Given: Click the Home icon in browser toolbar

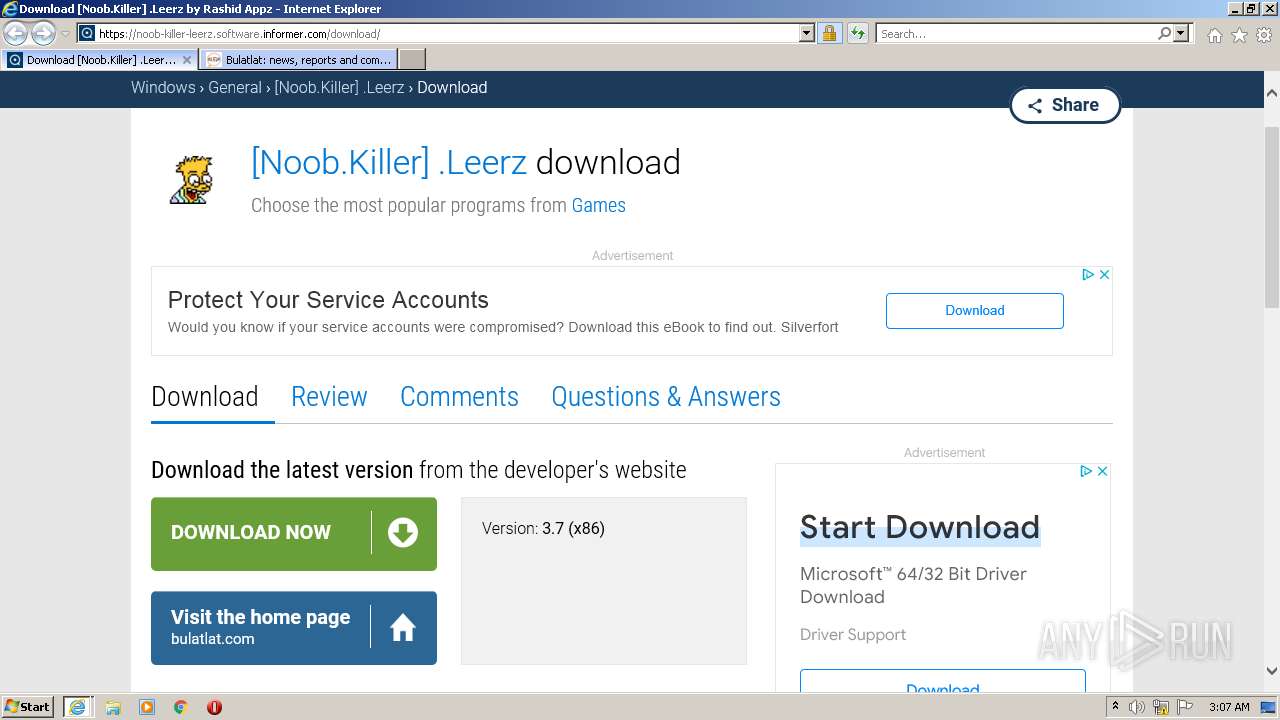Looking at the screenshot, I should pyautogui.click(x=1214, y=35).
